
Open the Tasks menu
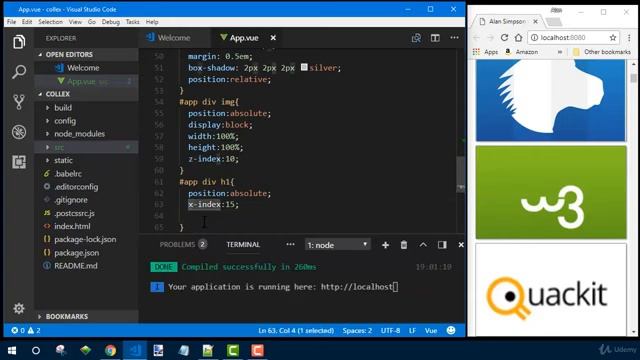[x=132, y=22]
